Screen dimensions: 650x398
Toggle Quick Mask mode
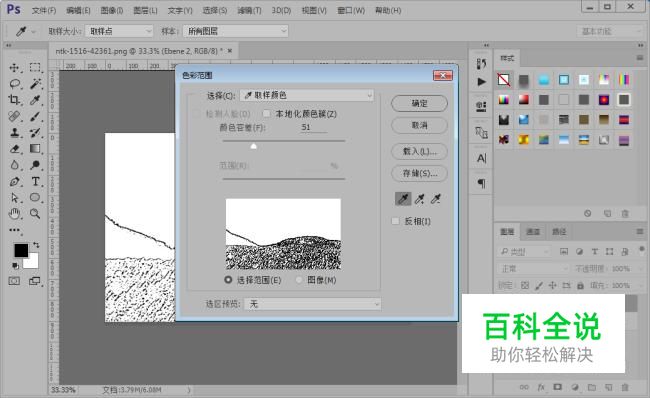pyautogui.click(x=14, y=281)
